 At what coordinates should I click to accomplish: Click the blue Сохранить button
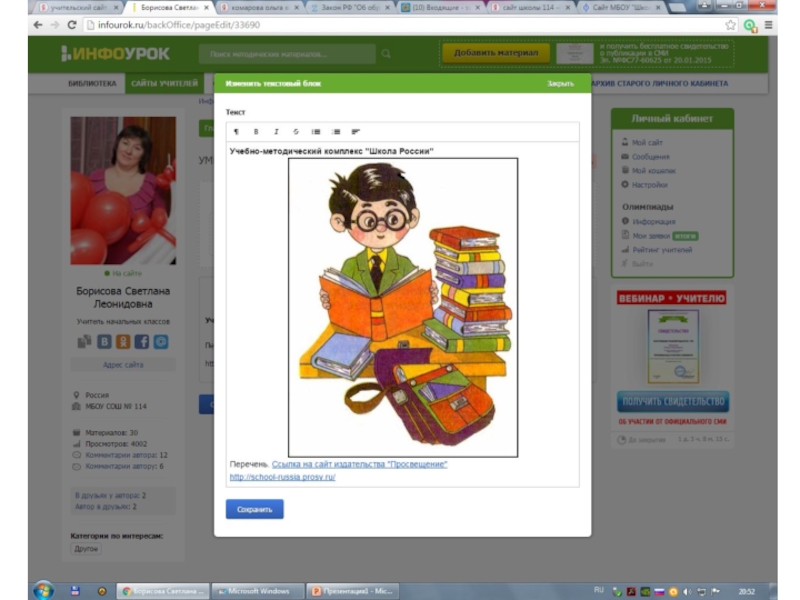point(255,509)
